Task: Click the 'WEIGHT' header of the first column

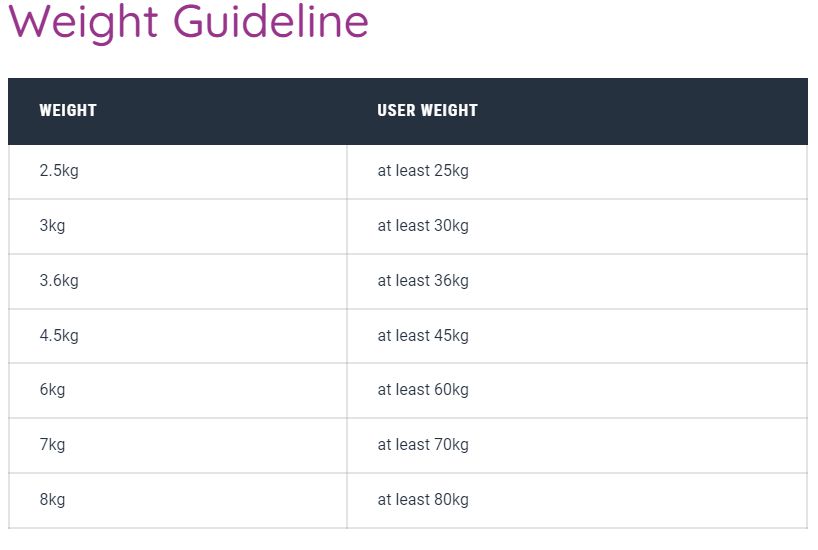Action: (x=68, y=111)
